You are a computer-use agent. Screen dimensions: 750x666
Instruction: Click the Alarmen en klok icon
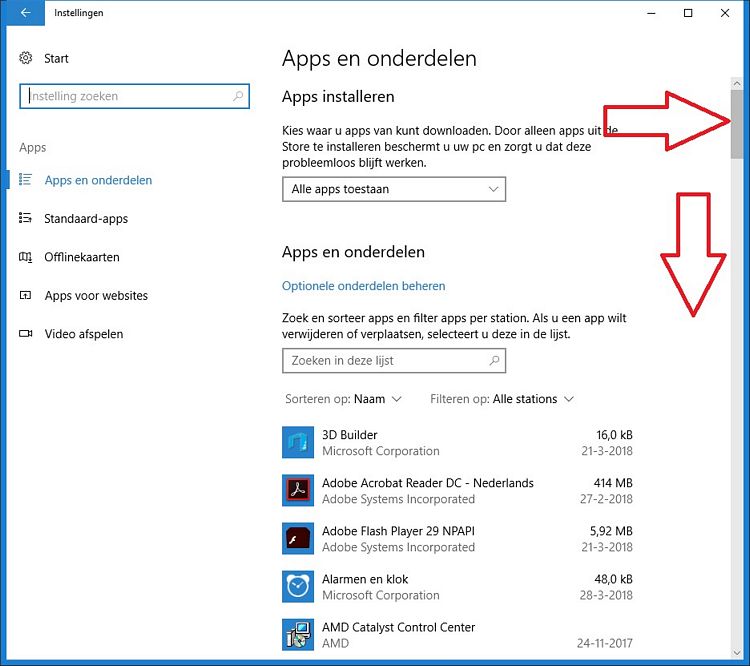[x=298, y=587]
